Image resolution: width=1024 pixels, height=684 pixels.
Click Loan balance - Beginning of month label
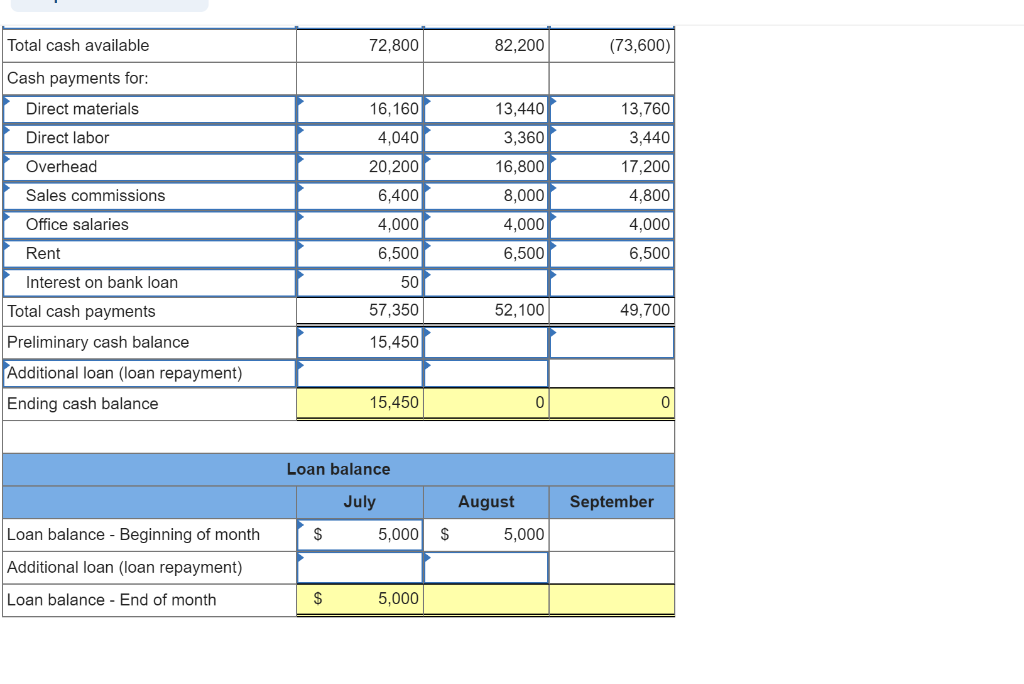pos(133,534)
